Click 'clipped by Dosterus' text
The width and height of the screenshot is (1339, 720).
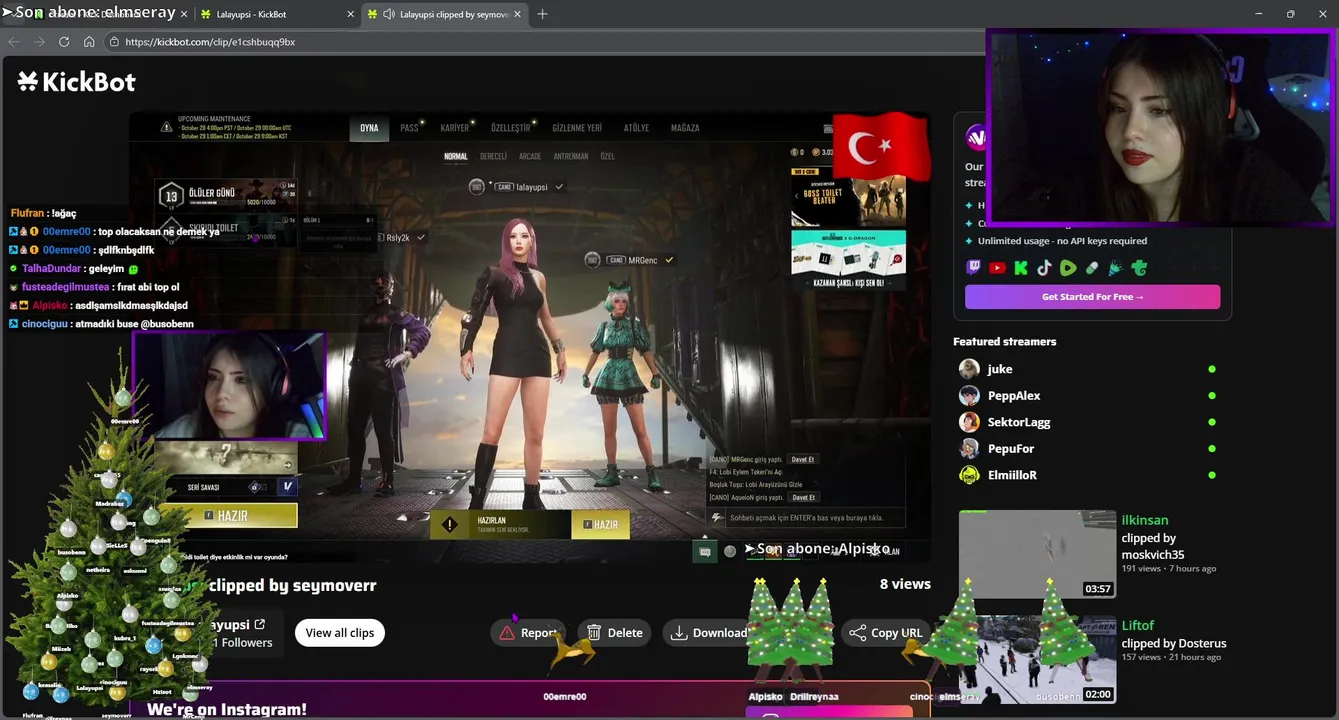coord(1174,643)
